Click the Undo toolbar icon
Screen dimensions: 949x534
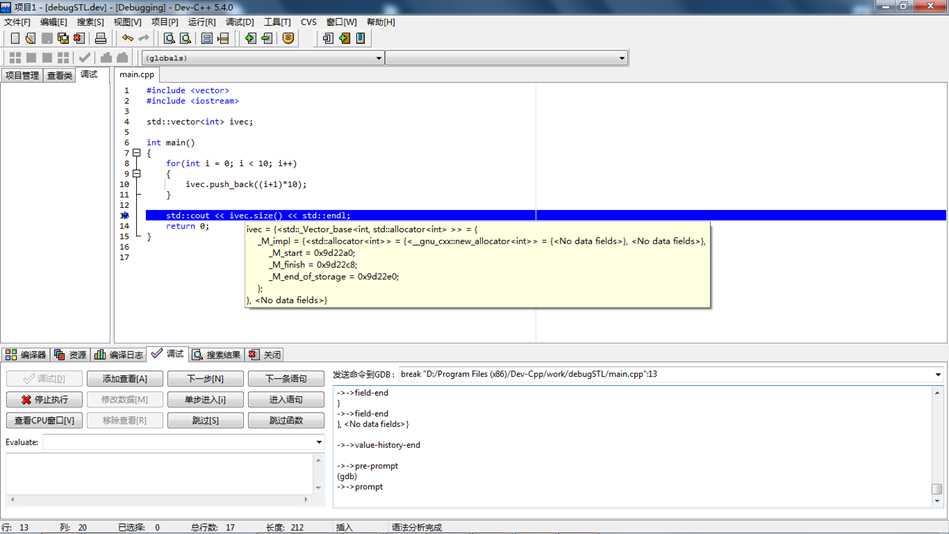[128, 38]
